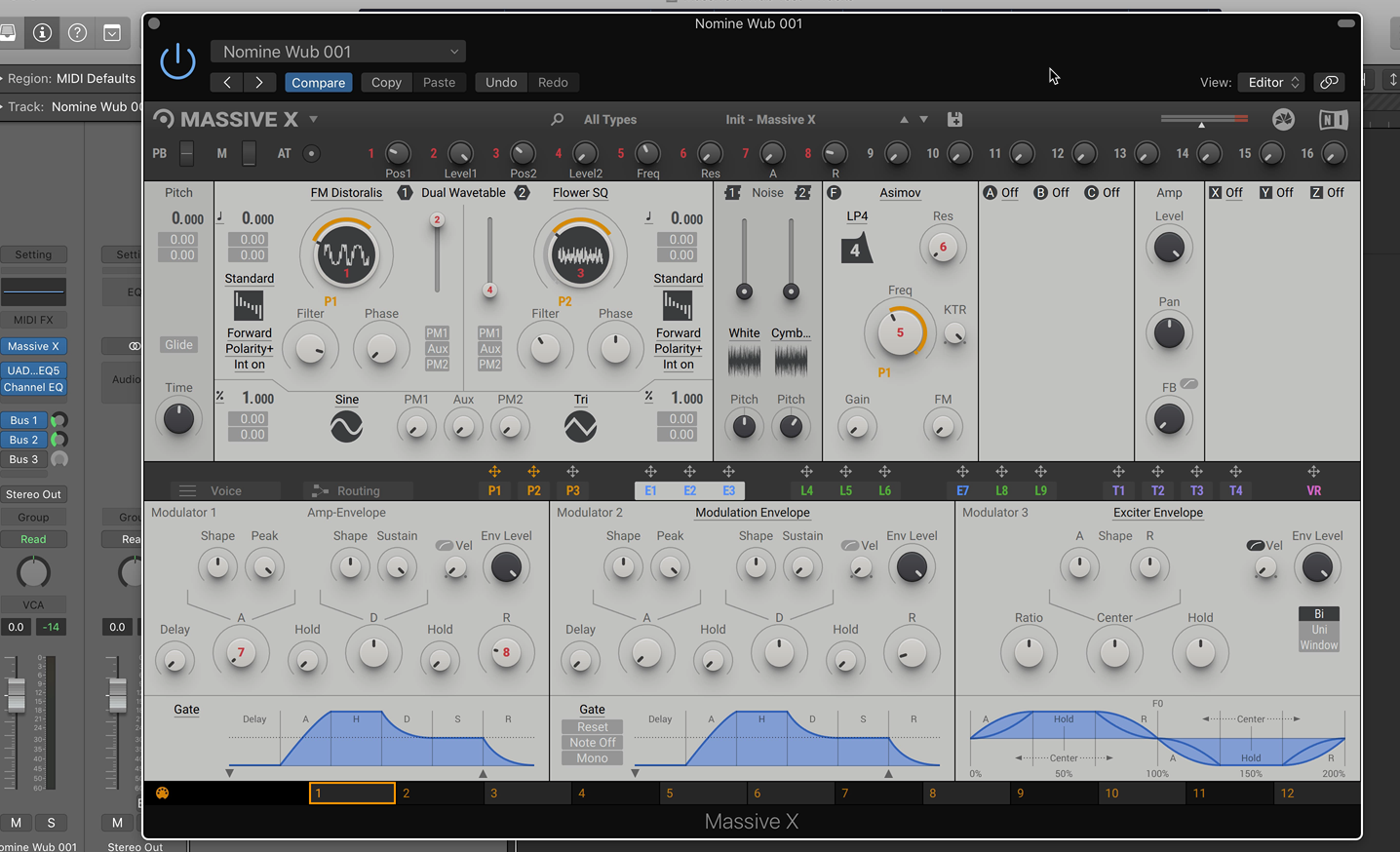Open the Logic inspector info icon
Viewport: 1400px width, 852px height.
tap(42, 32)
